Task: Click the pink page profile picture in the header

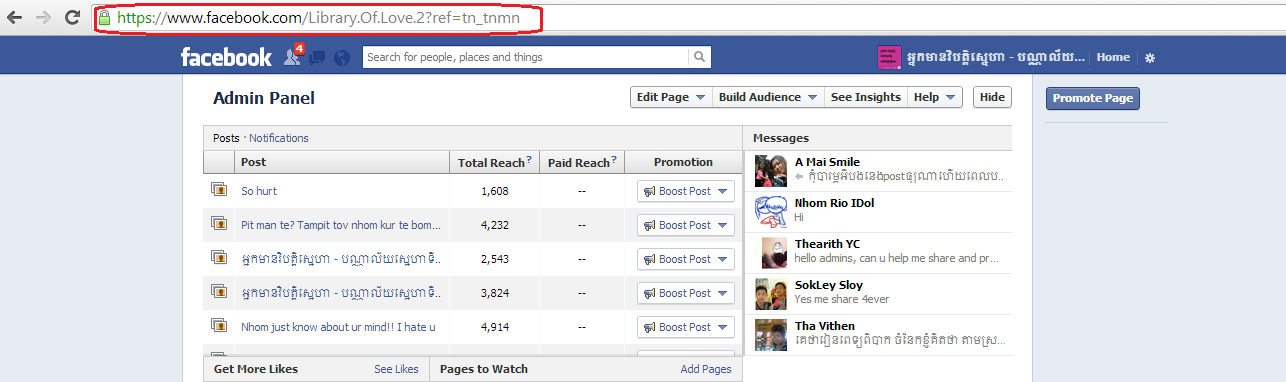Action: point(889,58)
